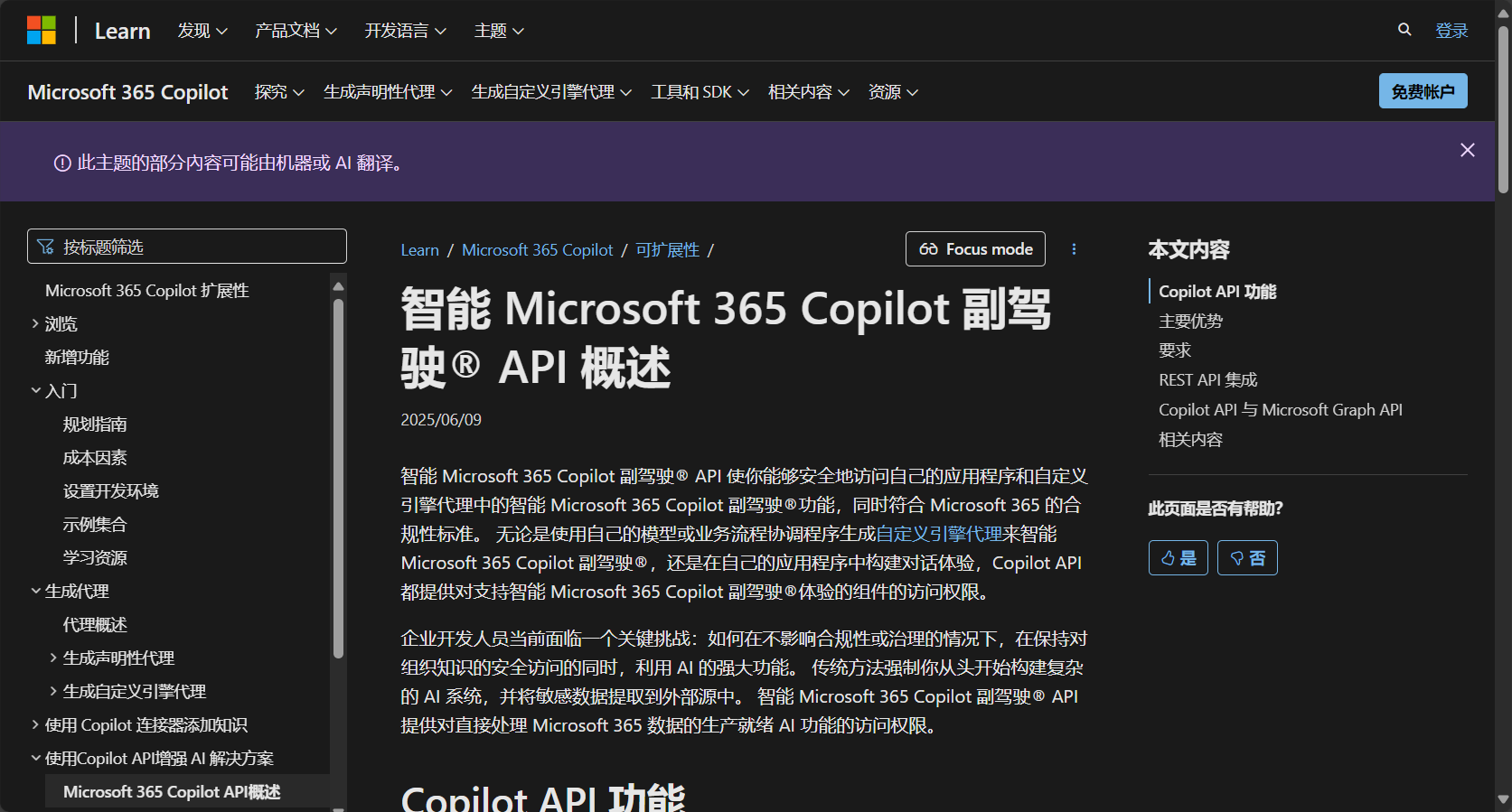
Task: Click the article date 2025/06/09
Action: click(x=441, y=420)
